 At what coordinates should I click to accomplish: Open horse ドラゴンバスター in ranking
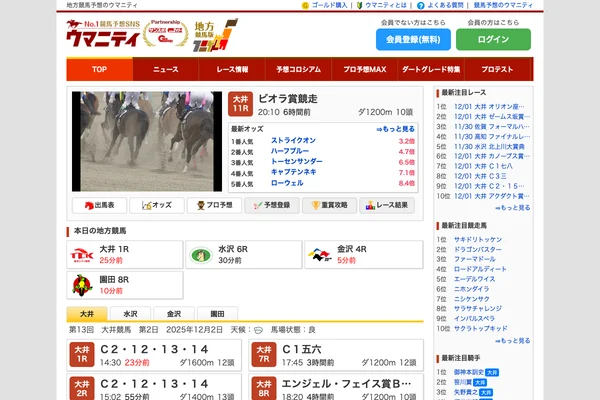pyautogui.click(x=478, y=250)
